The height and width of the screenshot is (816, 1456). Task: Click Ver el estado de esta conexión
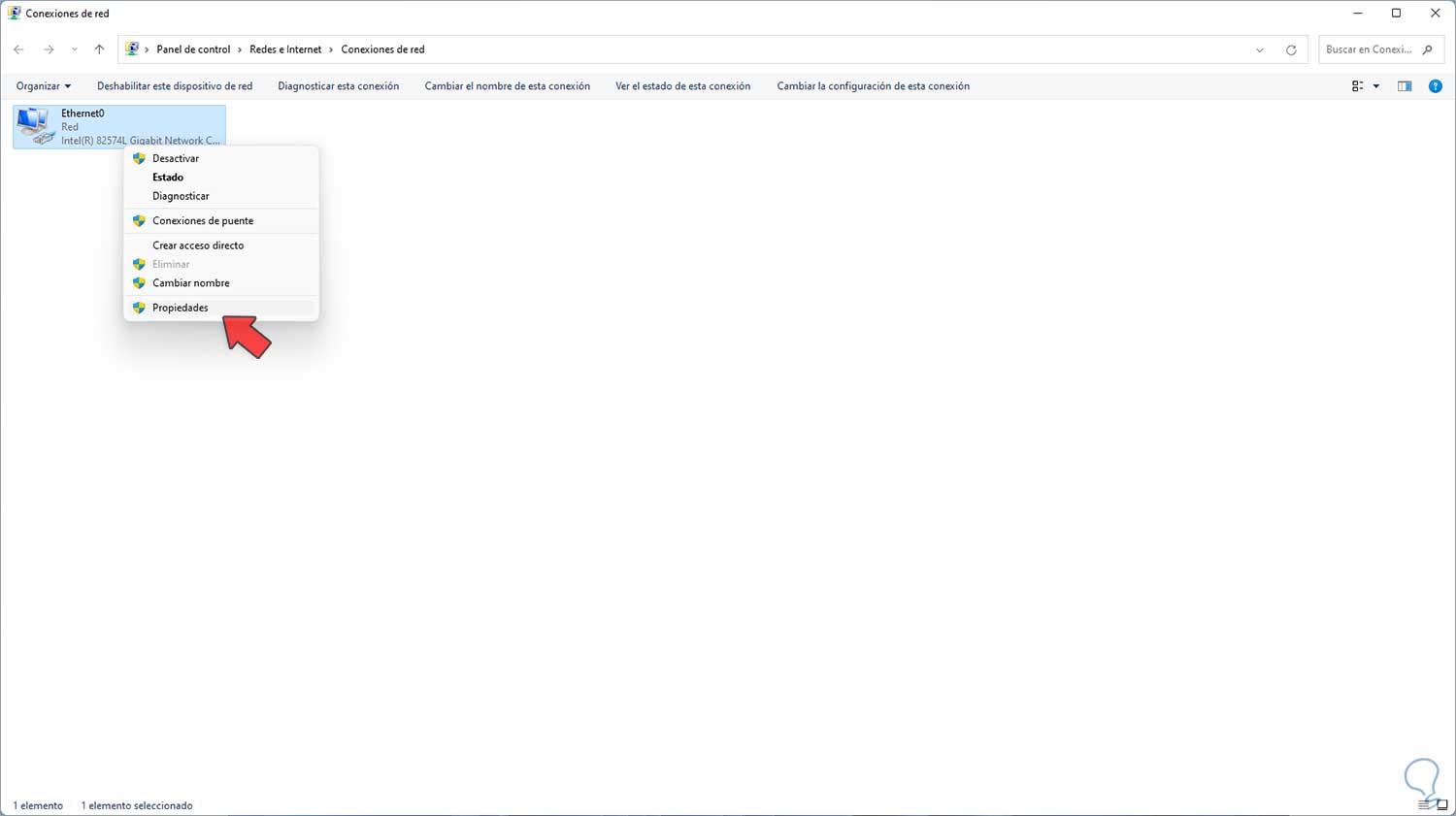point(683,86)
